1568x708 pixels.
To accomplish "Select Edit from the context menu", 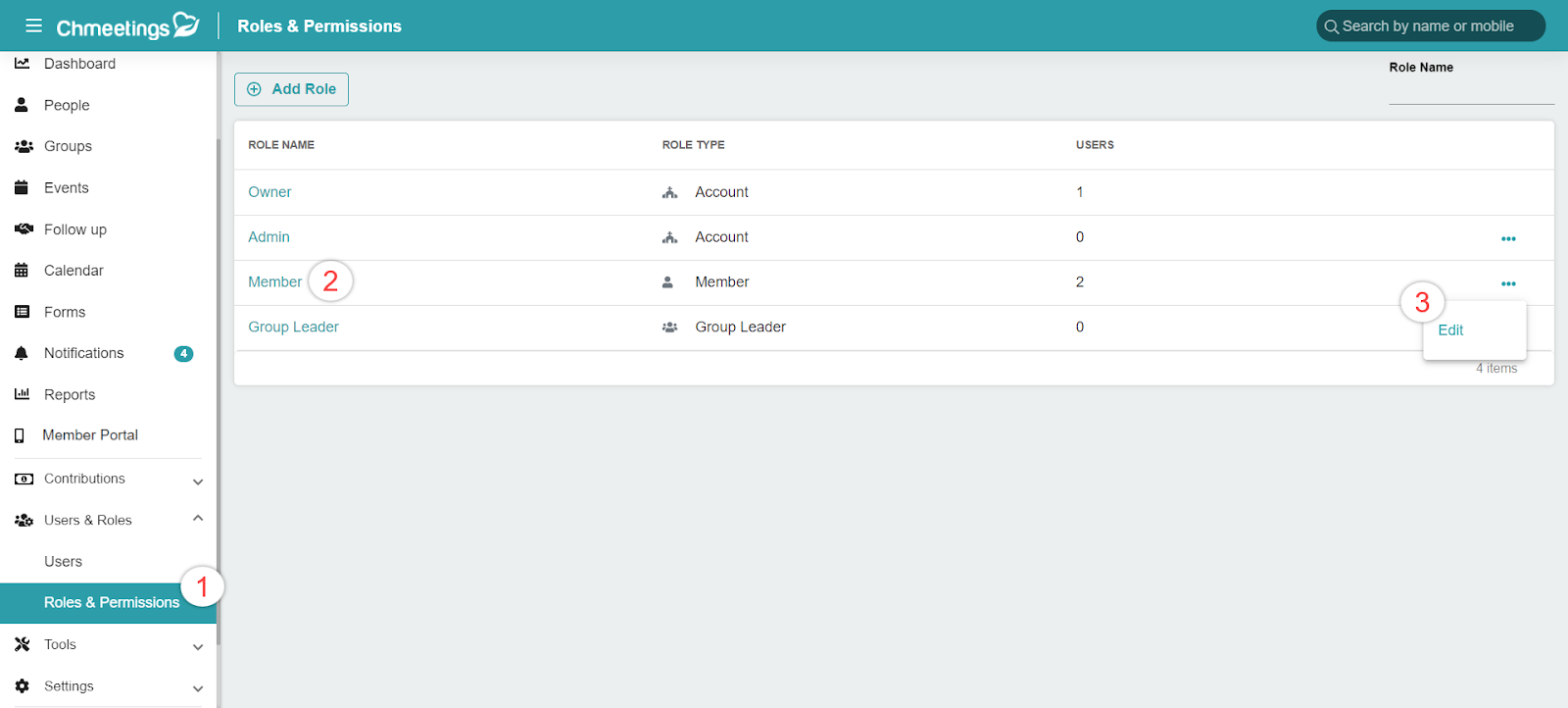I will (1450, 330).
